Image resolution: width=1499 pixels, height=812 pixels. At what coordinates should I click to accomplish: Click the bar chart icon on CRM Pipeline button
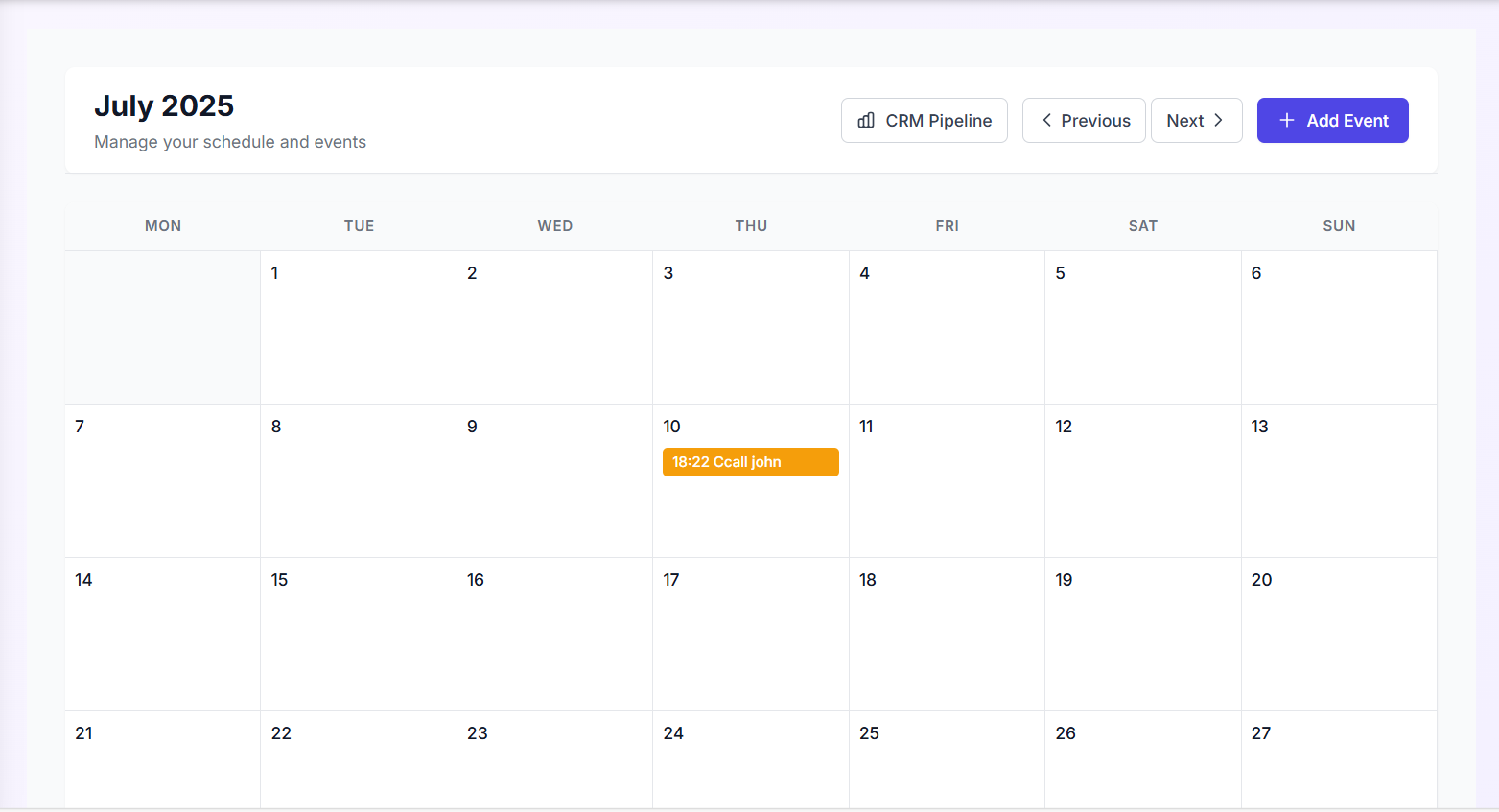(866, 120)
